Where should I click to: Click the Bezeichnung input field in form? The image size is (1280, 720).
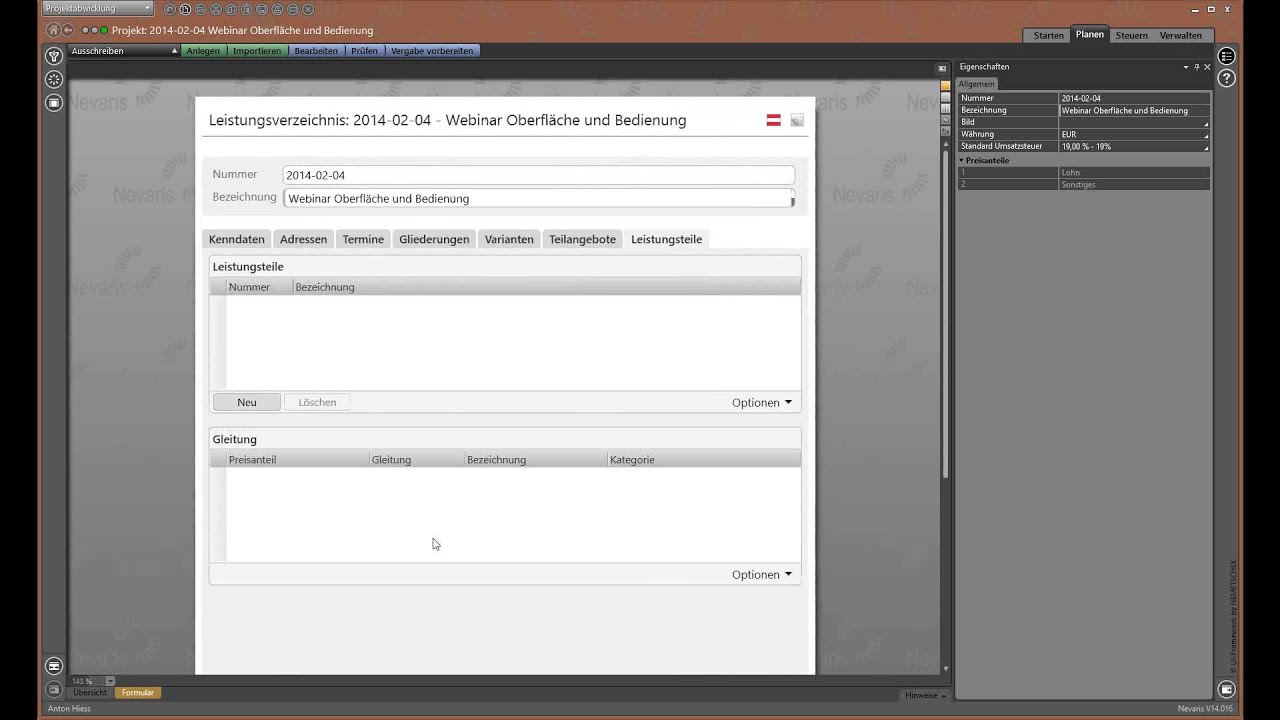pos(538,198)
